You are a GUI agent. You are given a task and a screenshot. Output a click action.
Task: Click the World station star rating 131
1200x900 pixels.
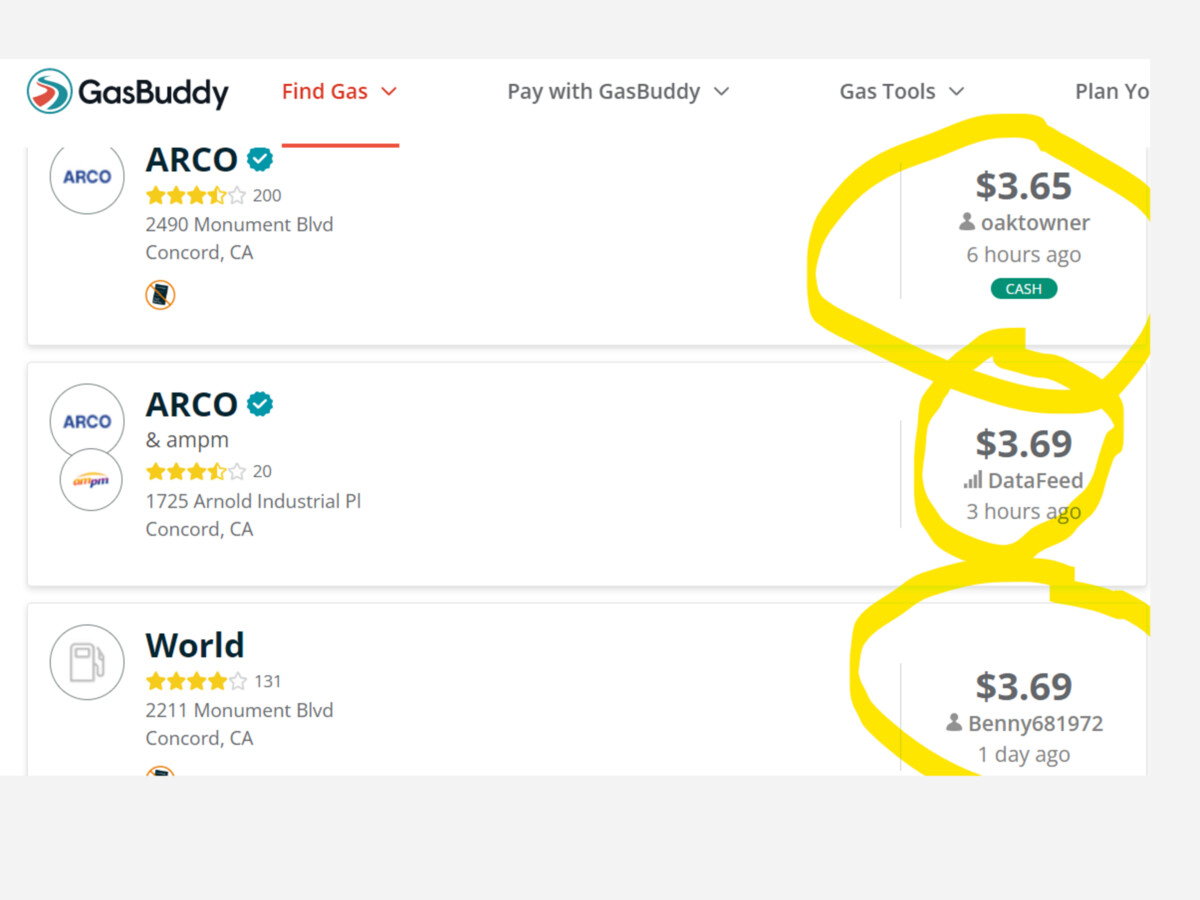click(196, 681)
